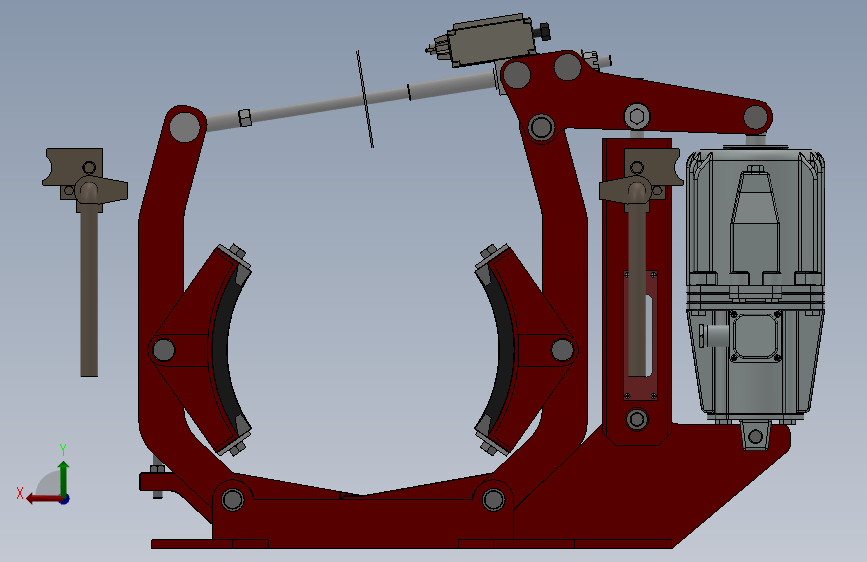Click the blue Z axis dot of the triad
Viewport: 867px width, 562px height.
65,499
